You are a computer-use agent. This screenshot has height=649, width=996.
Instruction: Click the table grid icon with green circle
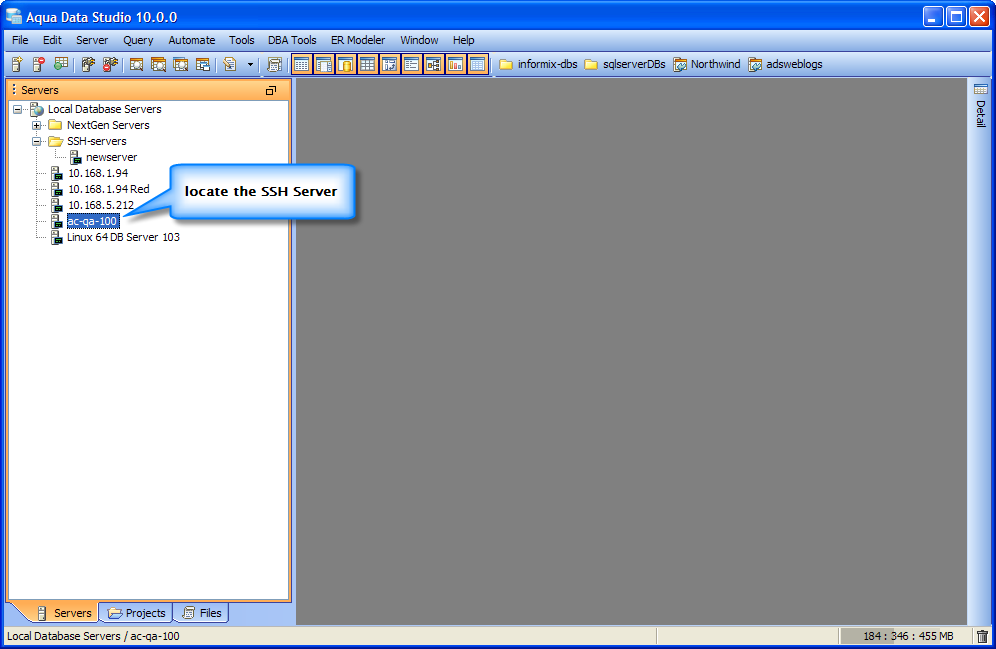click(x=61, y=64)
